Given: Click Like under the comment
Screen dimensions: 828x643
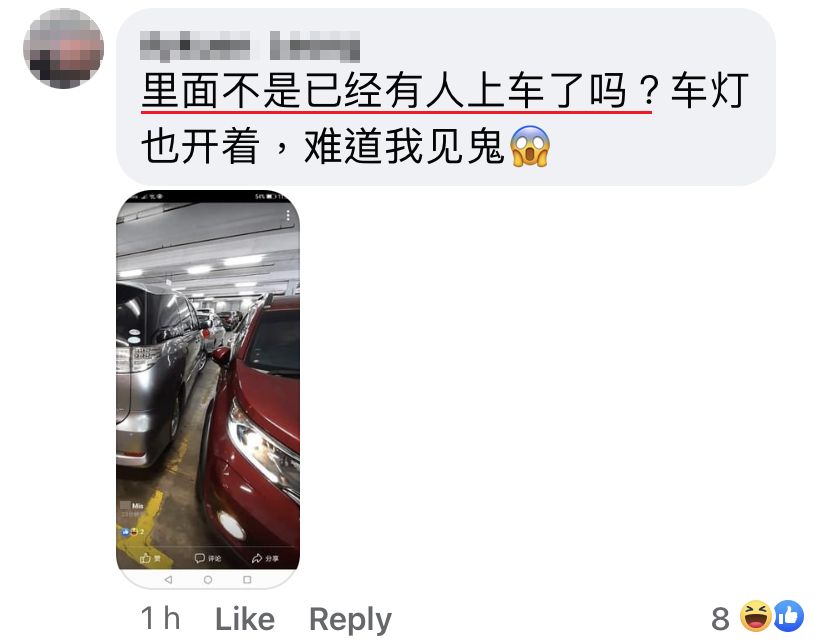Looking at the screenshot, I should (x=245, y=619).
